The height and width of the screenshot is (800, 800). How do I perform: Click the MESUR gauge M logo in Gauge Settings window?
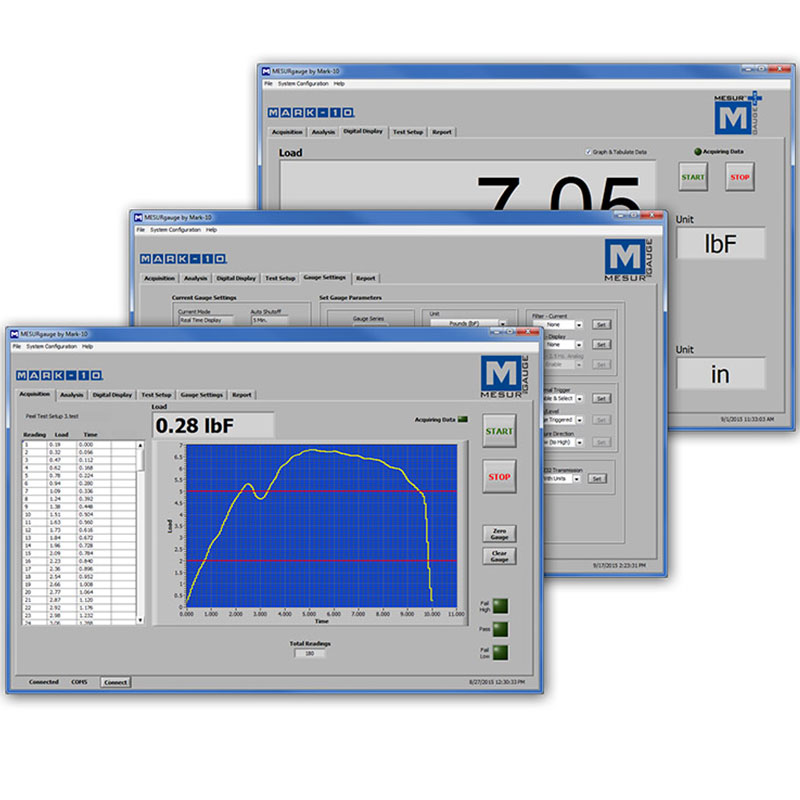click(629, 260)
